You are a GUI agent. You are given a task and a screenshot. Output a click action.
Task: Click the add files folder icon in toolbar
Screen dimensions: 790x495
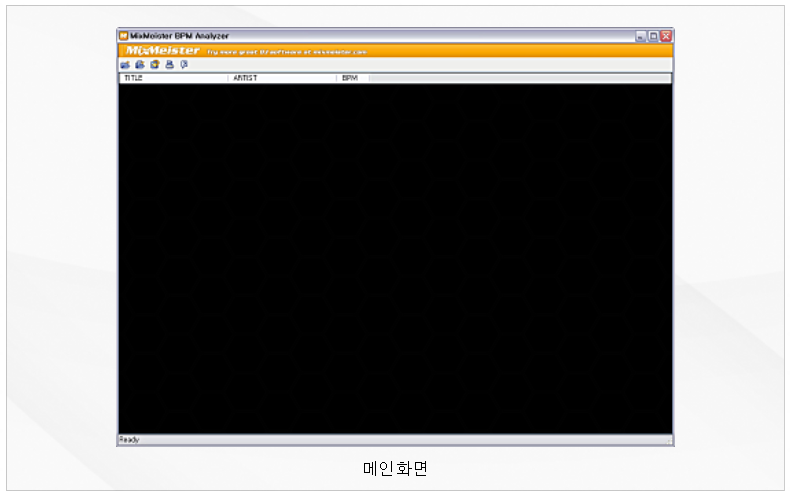[x=125, y=65]
